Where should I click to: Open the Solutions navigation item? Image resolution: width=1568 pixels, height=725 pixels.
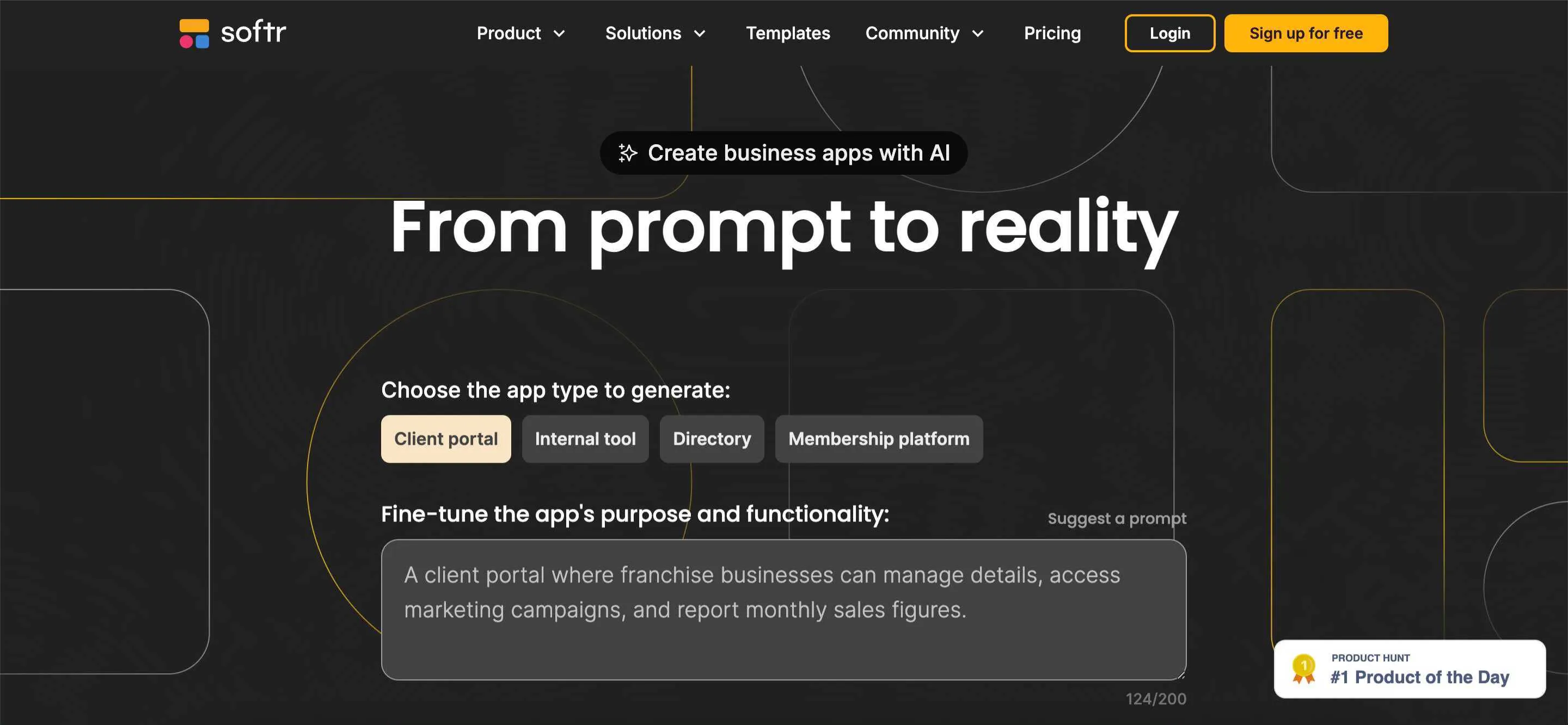[643, 33]
